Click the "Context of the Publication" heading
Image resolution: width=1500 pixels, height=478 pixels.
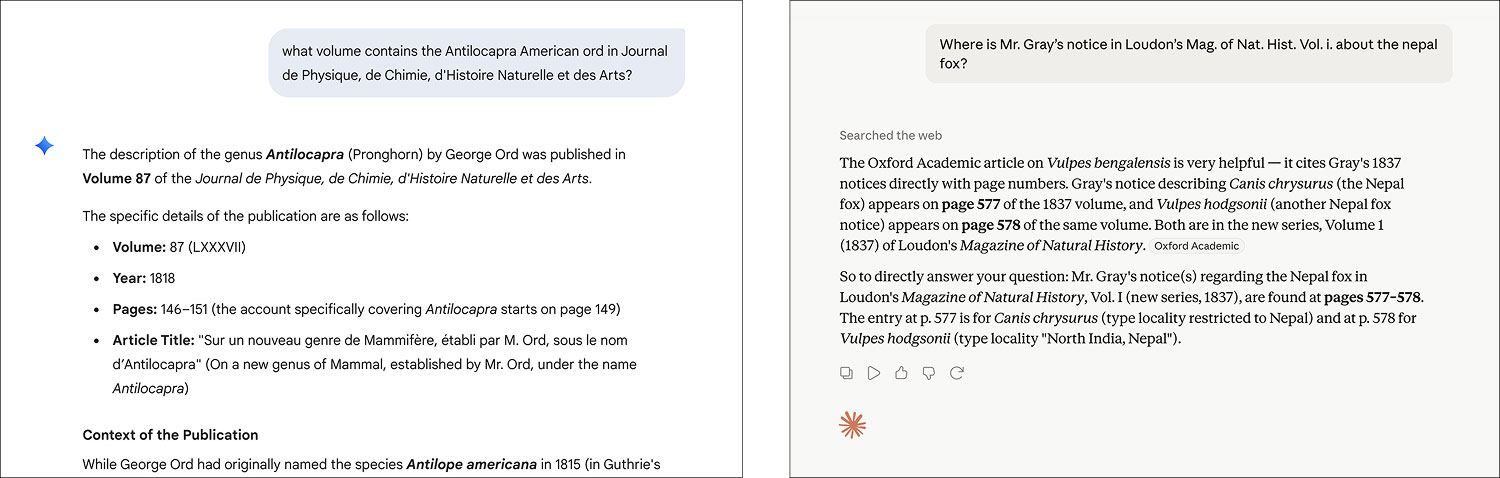170,435
